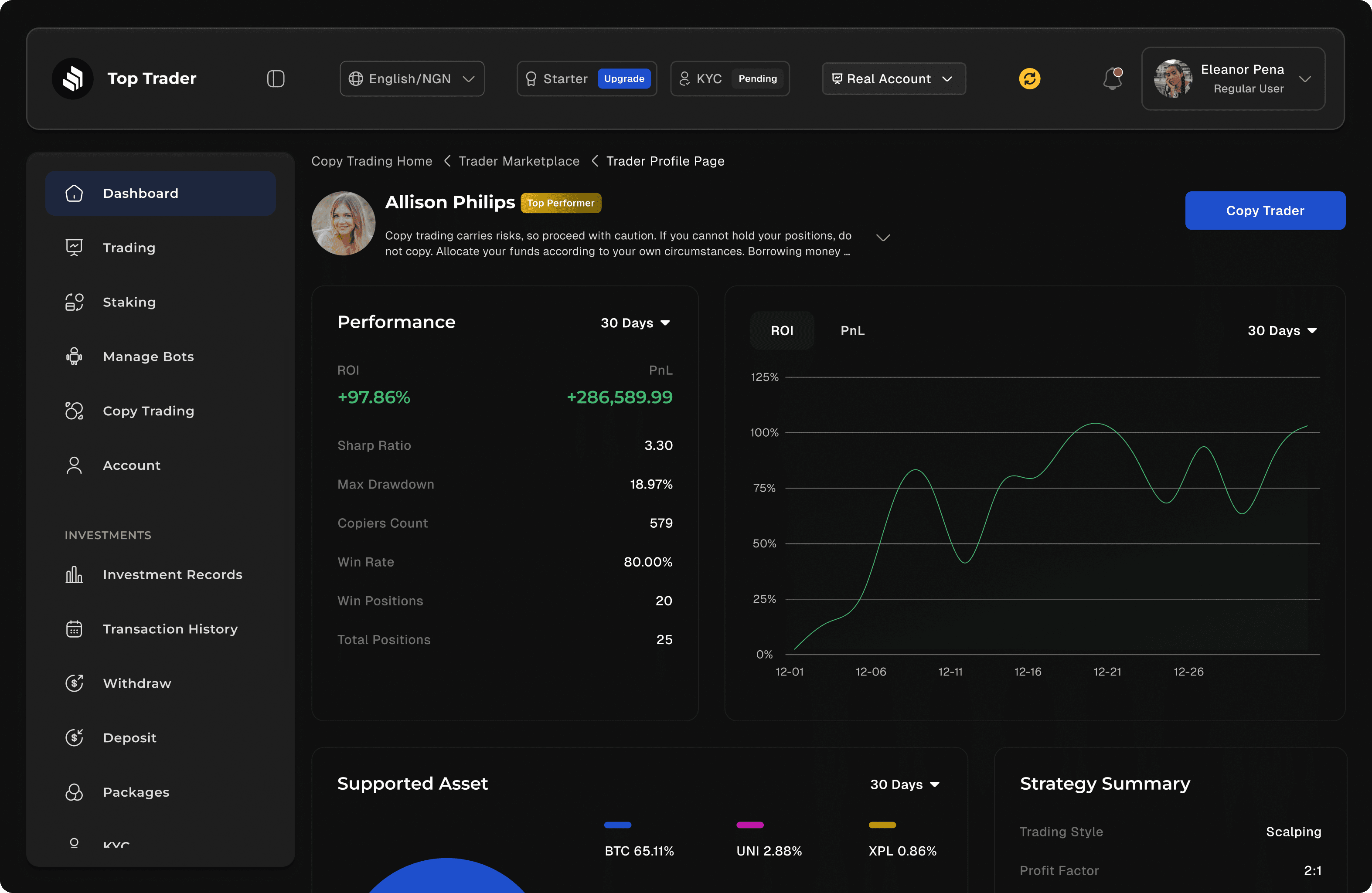
Task: Go to Copy Trading Home breadcrumb
Action: point(372,161)
